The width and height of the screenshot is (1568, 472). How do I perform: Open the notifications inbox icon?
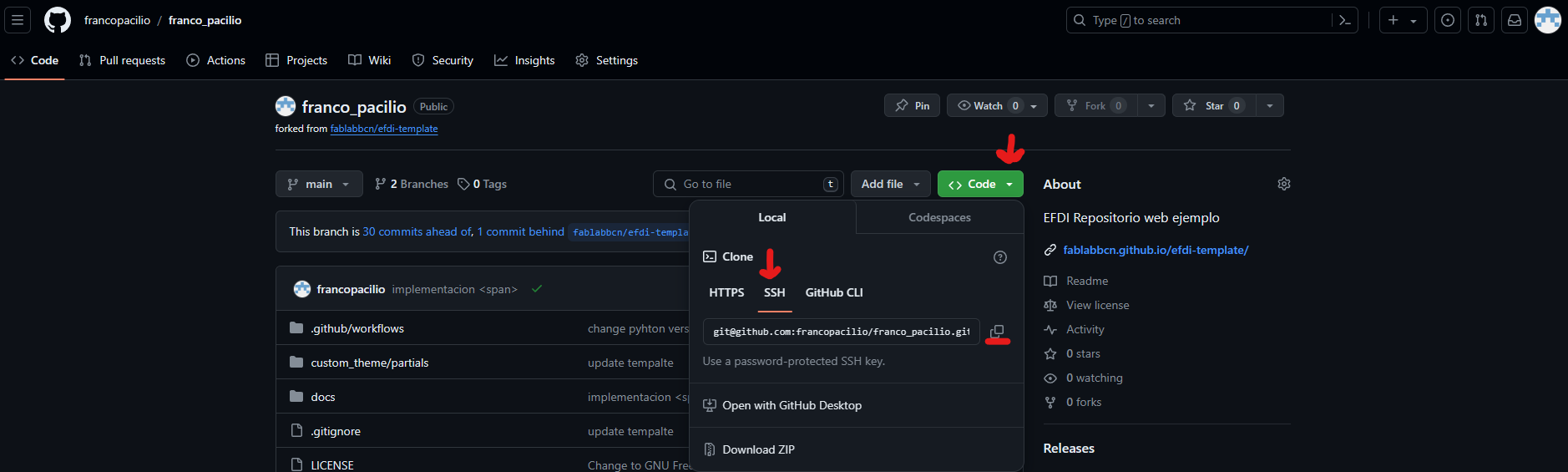coord(1515,20)
